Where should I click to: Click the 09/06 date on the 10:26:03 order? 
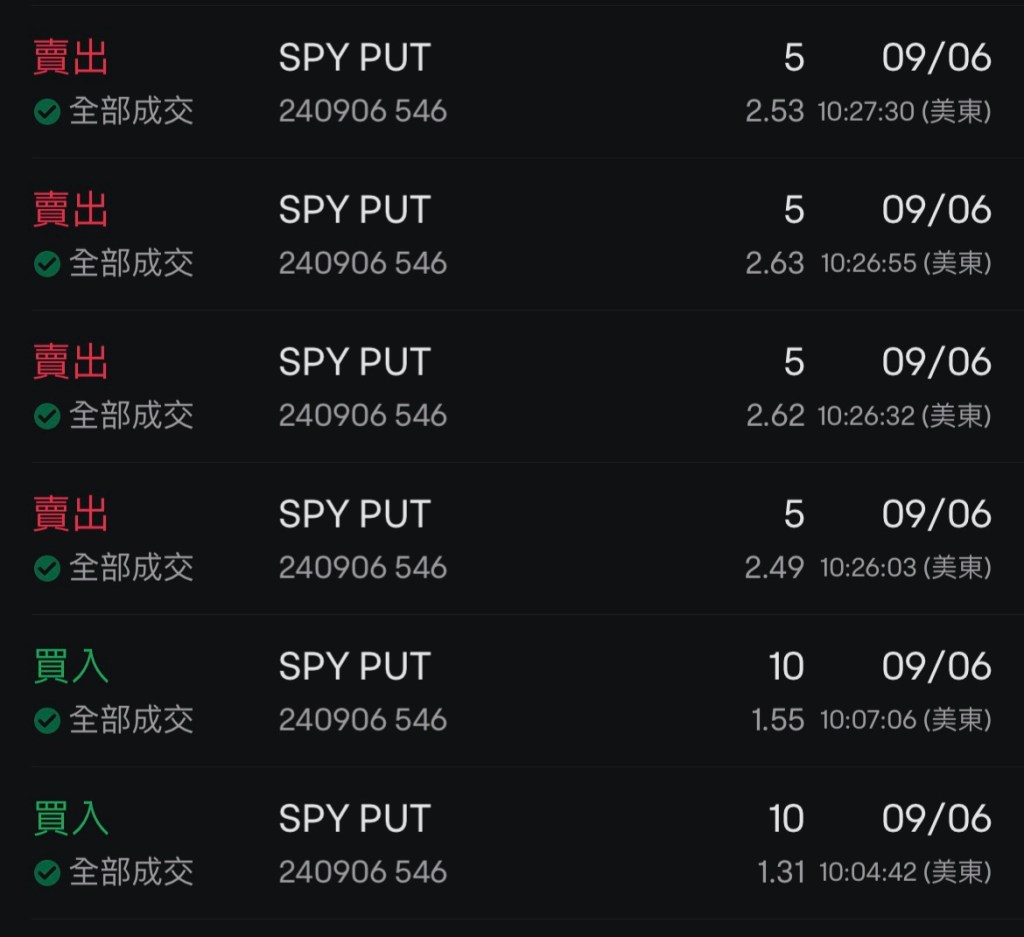[x=936, y=514]
